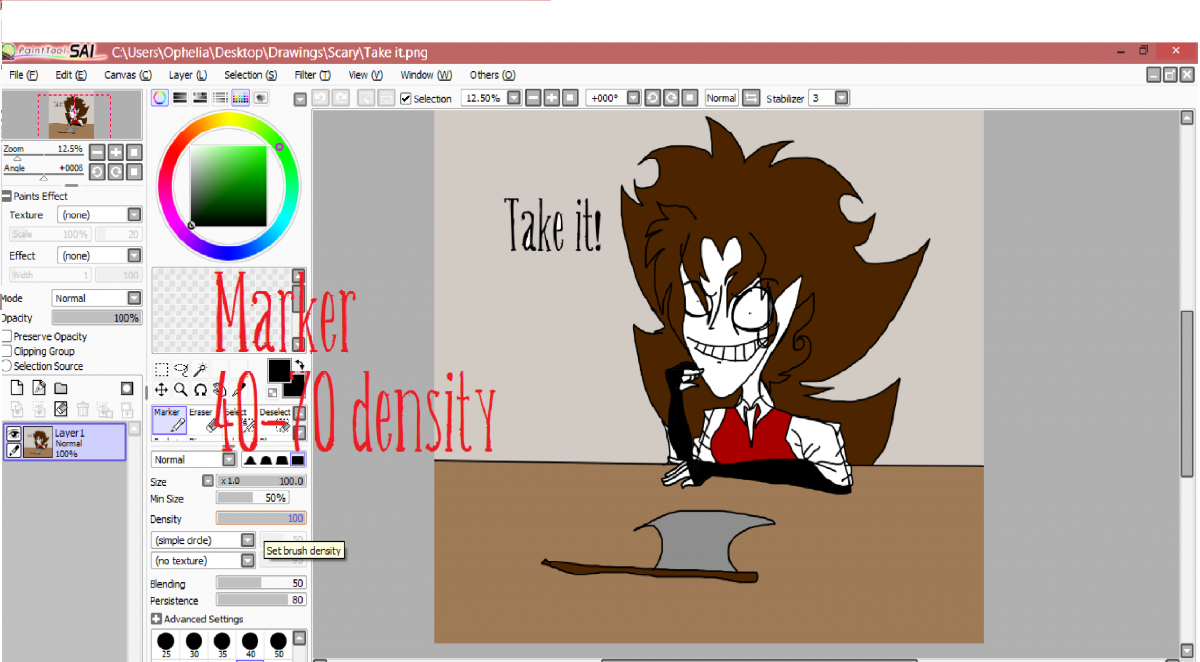Delete layer with trash icon
Screen dimensions: 1200x662
pyautogui.click(x=83, y=409)
